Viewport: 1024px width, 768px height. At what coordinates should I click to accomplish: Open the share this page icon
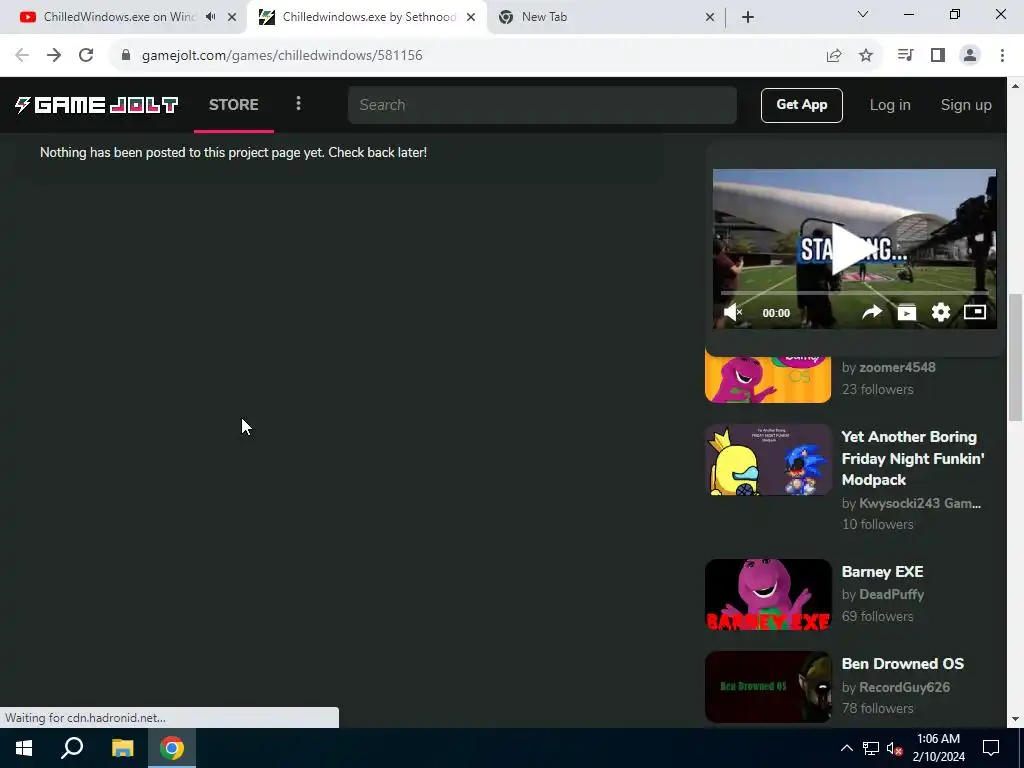(x=834, y=56)
